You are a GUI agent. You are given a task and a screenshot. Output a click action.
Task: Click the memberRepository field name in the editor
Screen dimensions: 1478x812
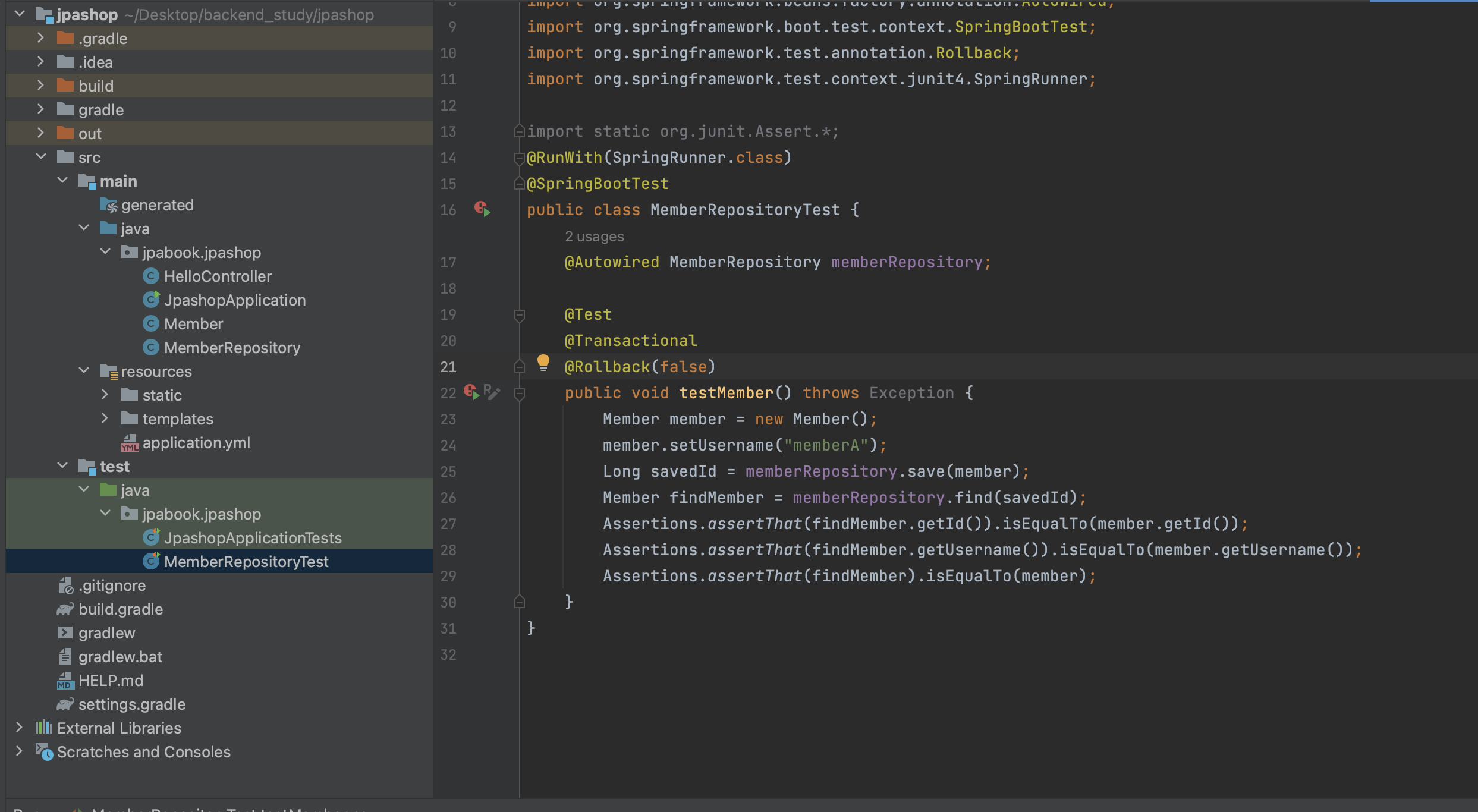[x=906, y=262]
